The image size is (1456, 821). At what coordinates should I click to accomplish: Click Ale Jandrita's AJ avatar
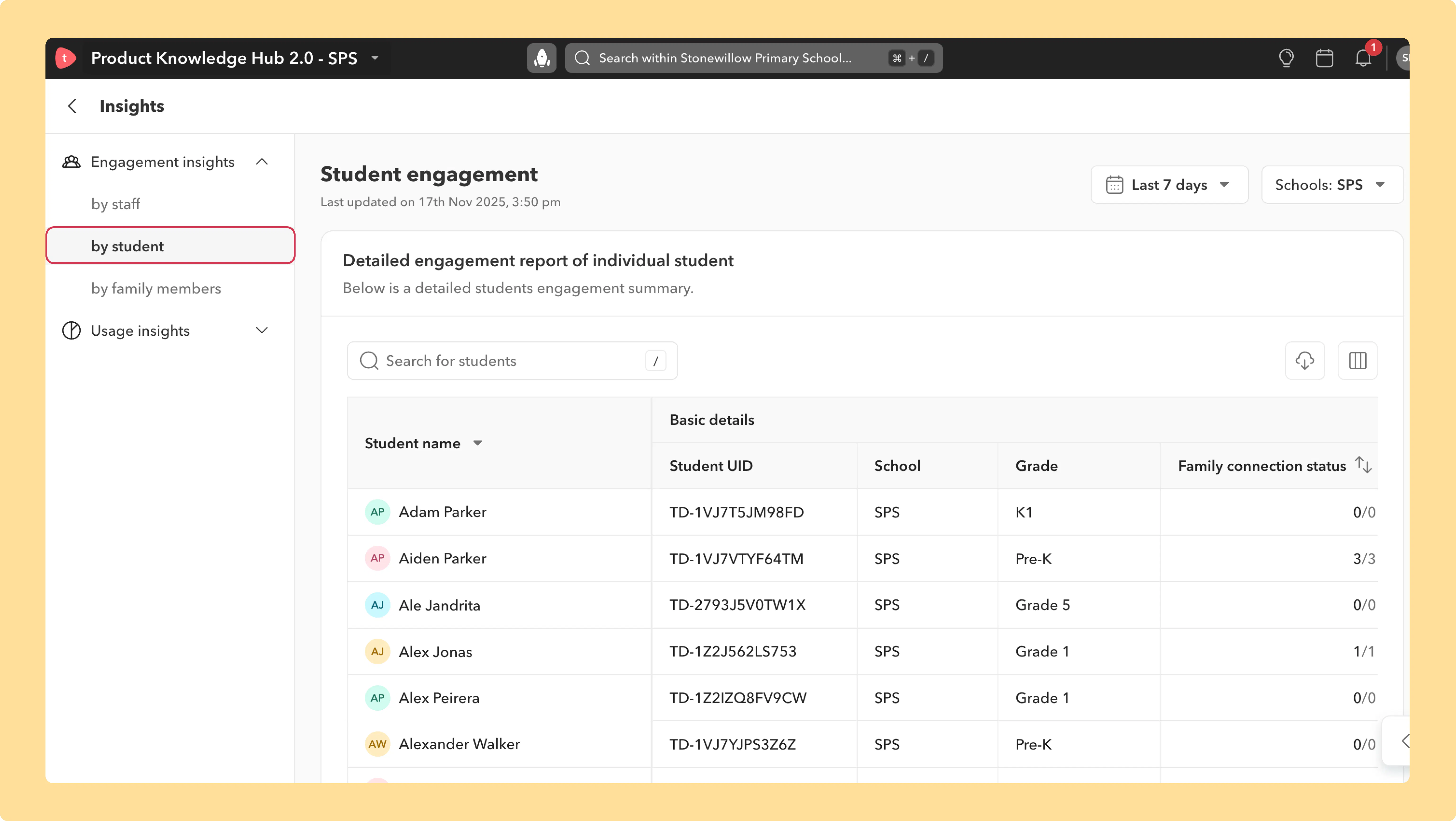pos(377,605)
